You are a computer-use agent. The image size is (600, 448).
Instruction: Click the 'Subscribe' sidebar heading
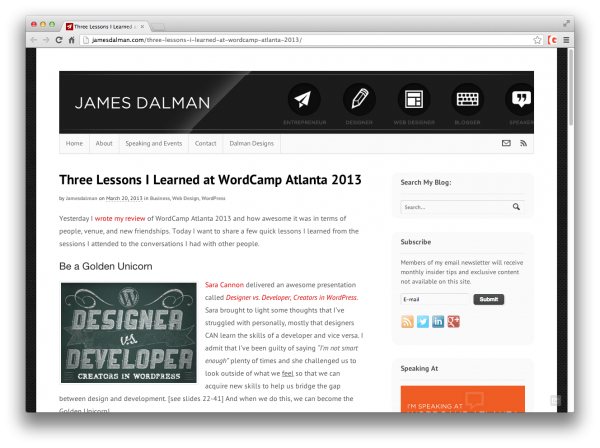(x=416, y=242)
